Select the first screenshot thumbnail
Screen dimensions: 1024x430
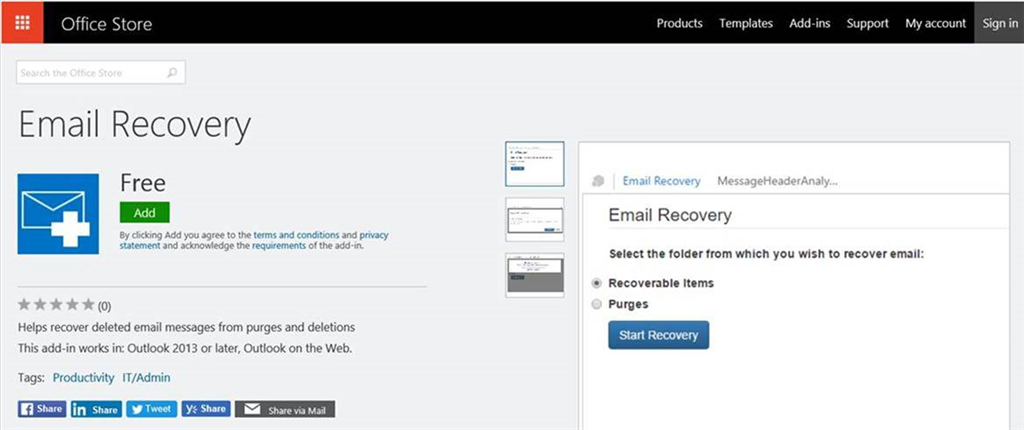coord(535,164)
